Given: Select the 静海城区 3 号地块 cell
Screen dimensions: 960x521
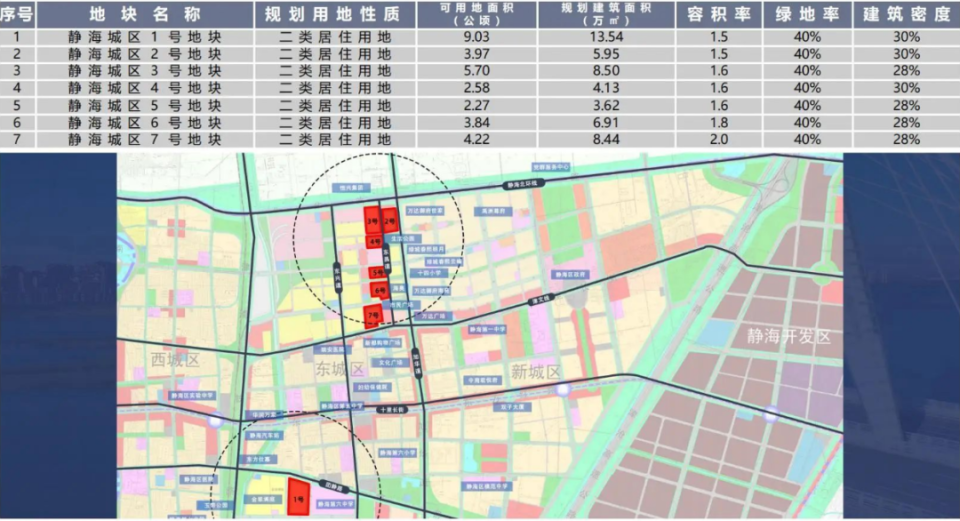Looking at the screenshot, I should [145, 71].
